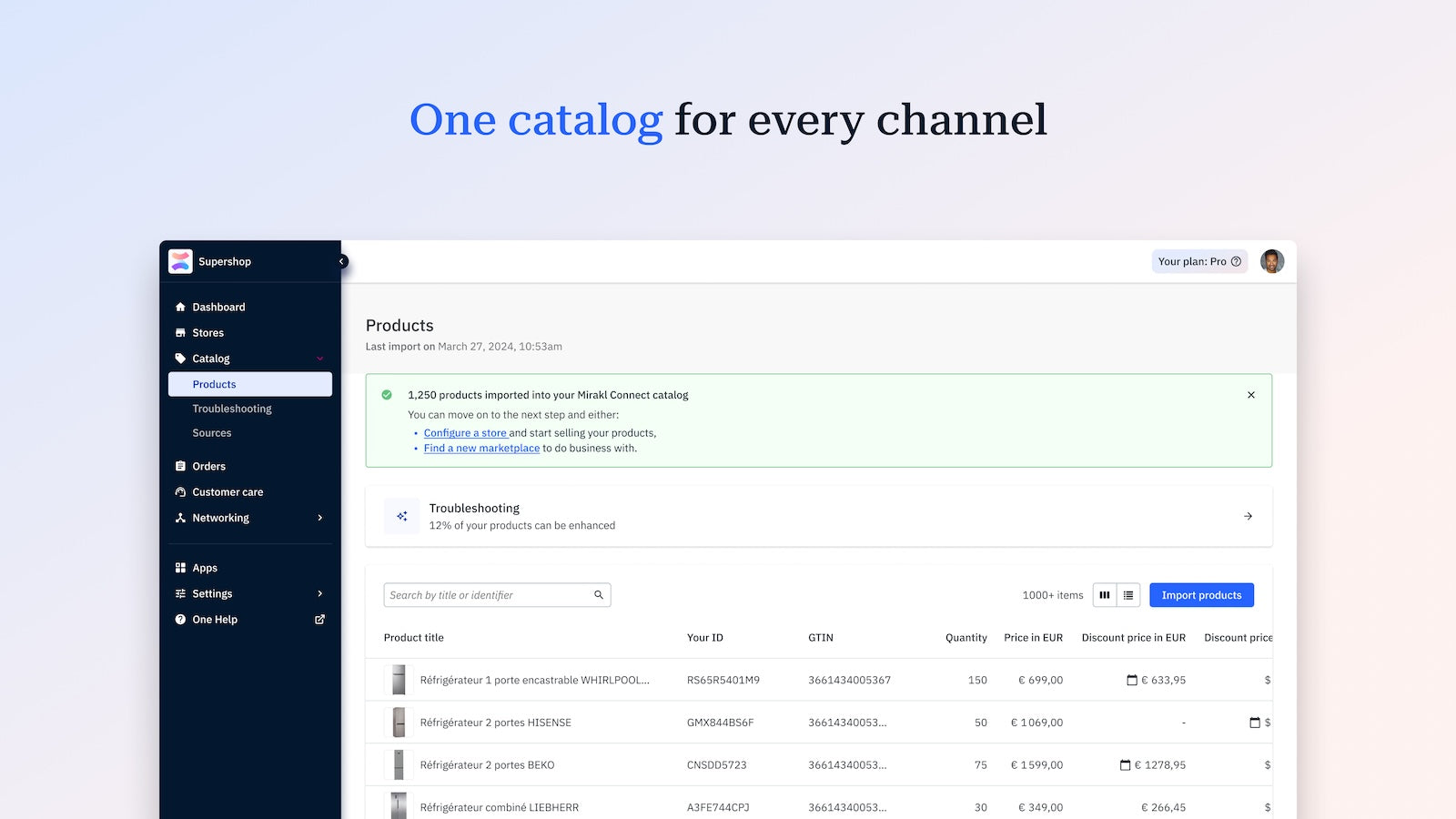Click the Customer care headset icon
This screenshot has height=819, width=1456.
tap(180, 491)
